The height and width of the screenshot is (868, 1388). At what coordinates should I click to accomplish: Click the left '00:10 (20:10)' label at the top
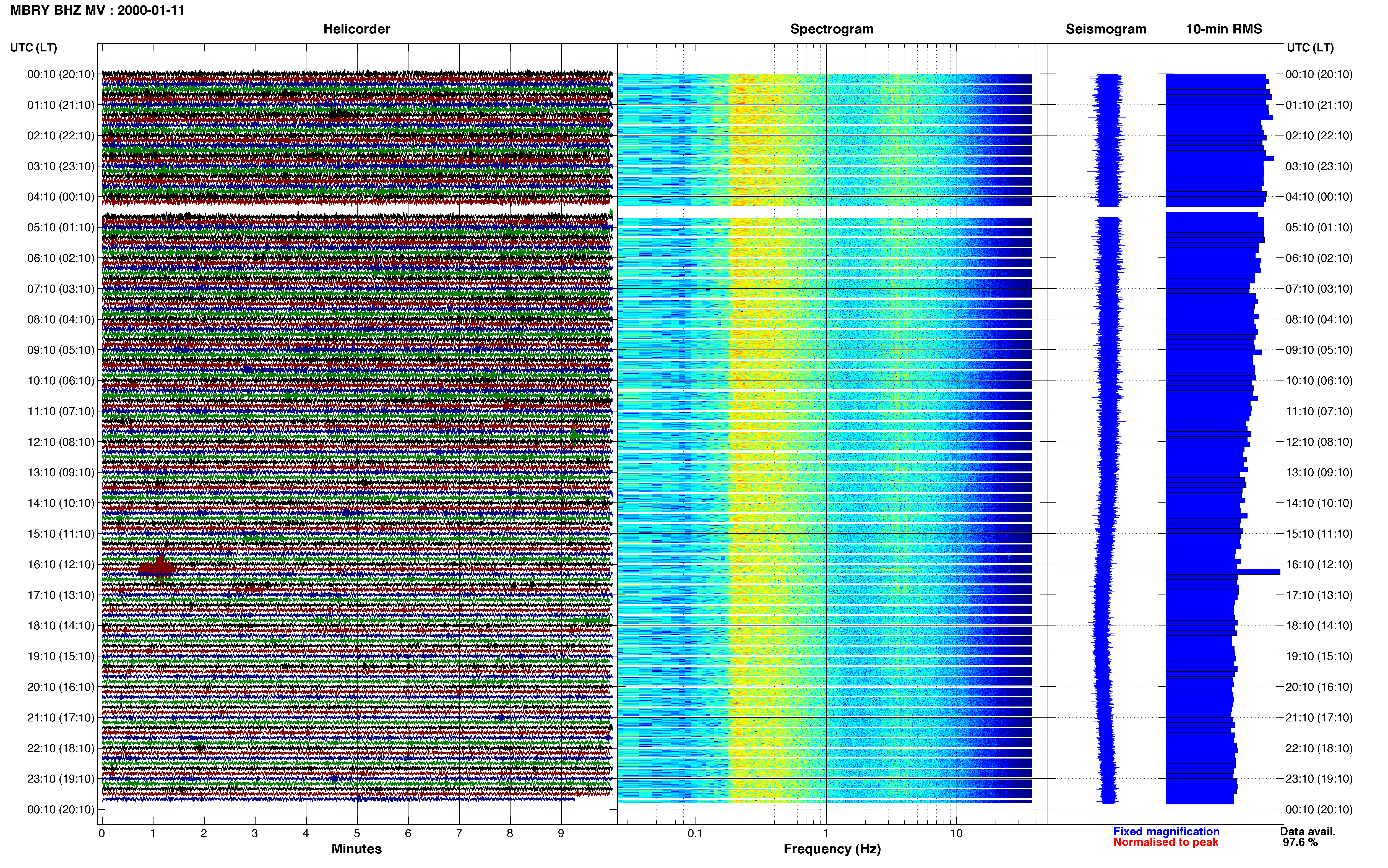pos(61,74)
